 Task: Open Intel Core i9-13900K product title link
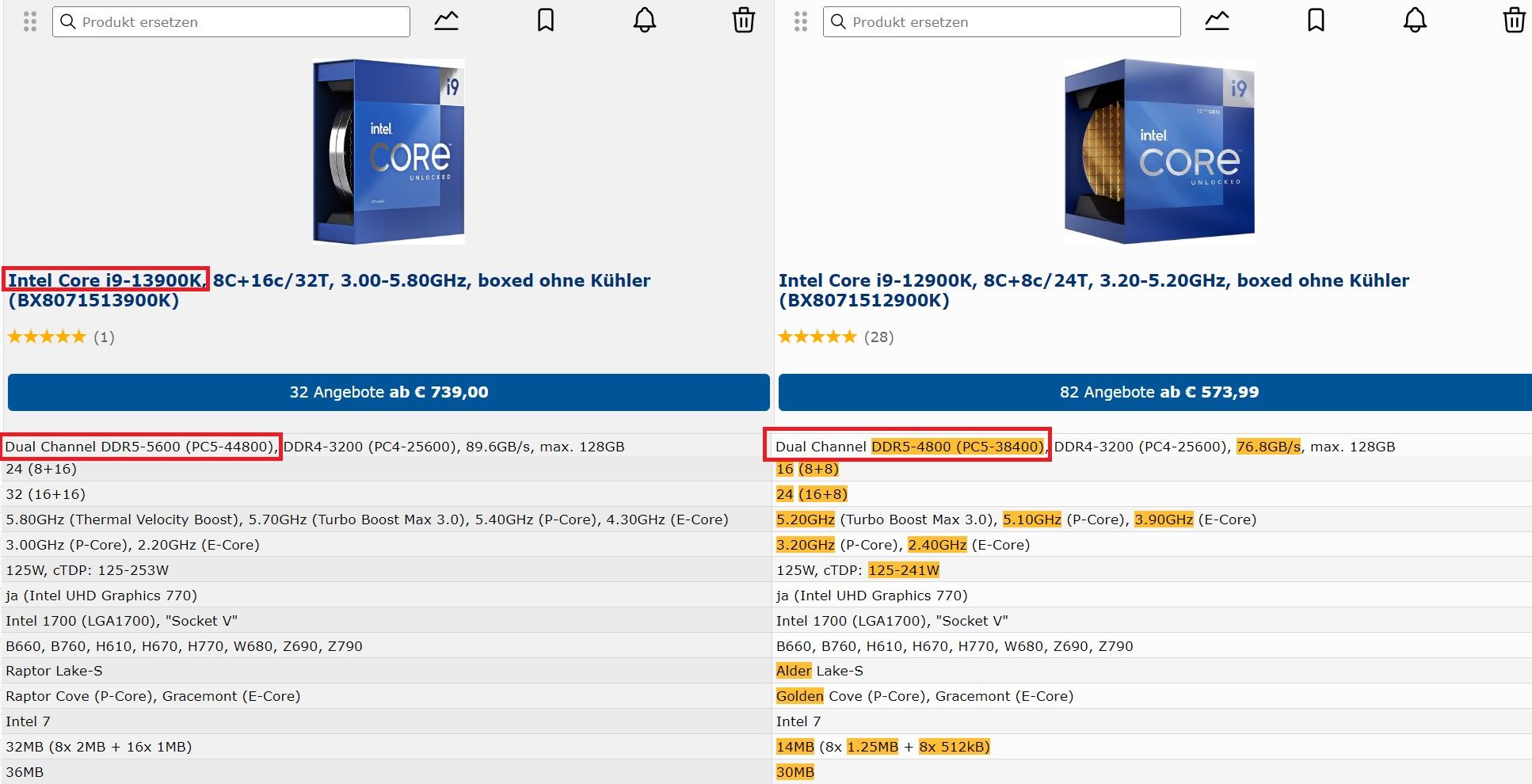pos(330,290)
